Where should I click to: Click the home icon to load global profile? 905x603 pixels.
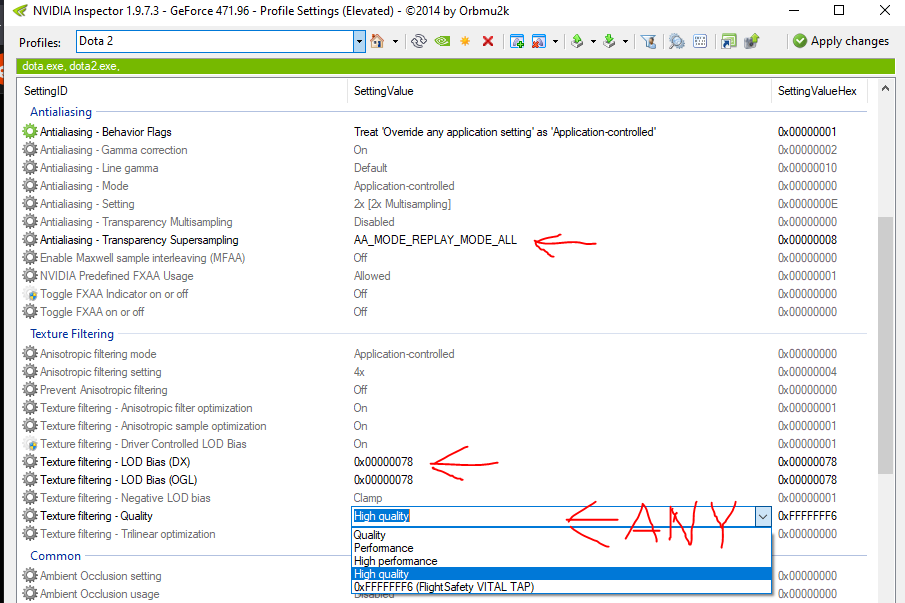coord(377,41)
